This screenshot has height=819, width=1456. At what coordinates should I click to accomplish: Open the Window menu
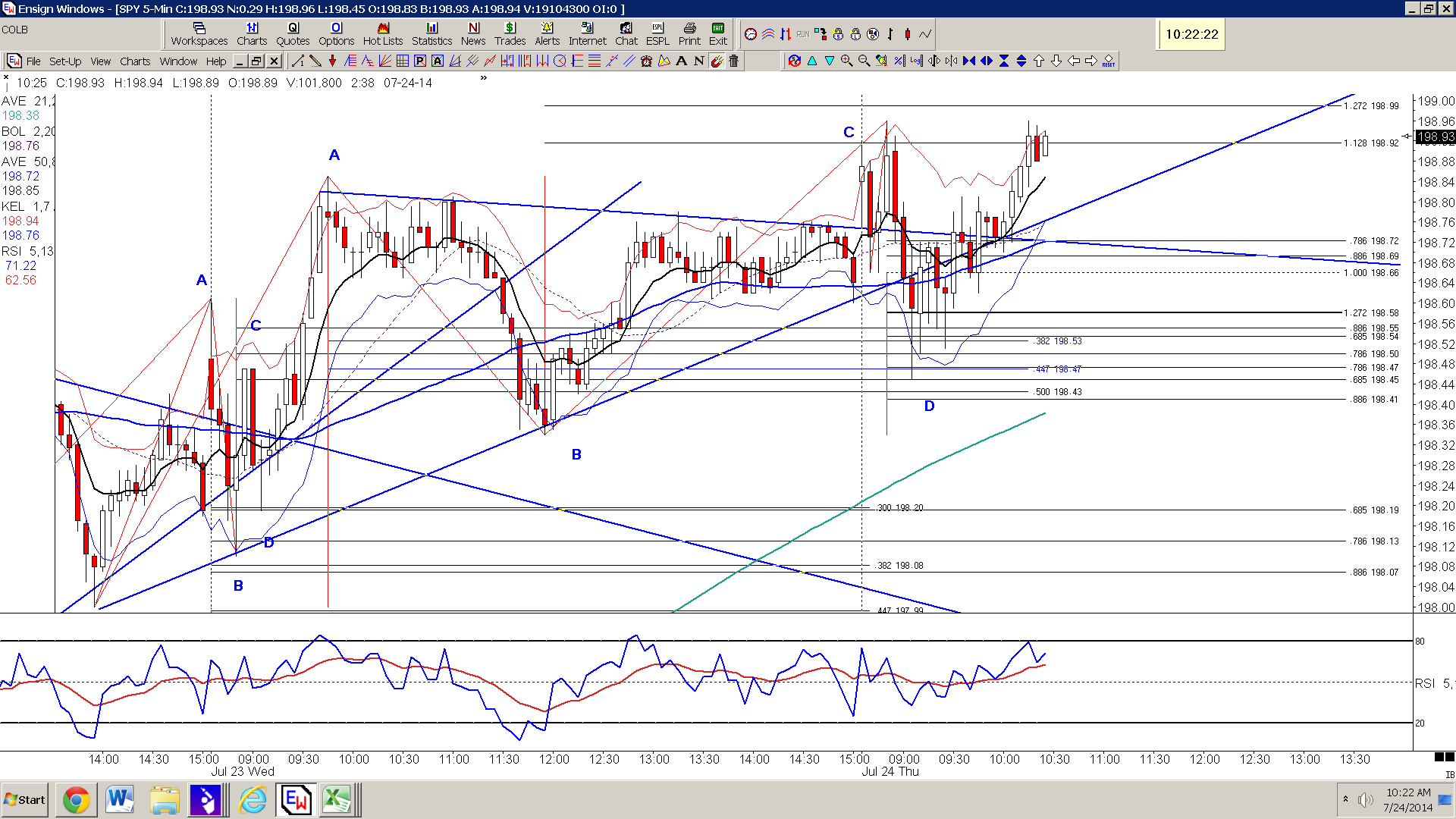178,61
